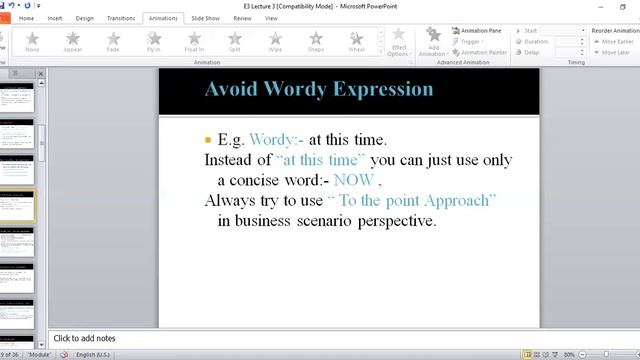Image resolution: width=640 pixels, height=360 pixels.
Task: Apply the Shape animation effect
Action: pos(316,42)
